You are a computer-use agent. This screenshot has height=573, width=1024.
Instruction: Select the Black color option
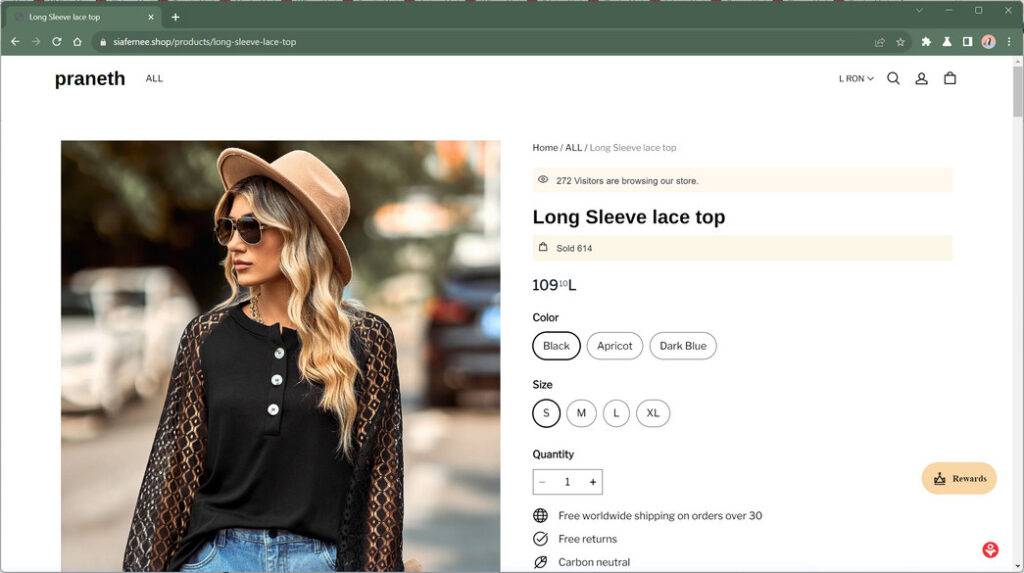tap(556, 346)
